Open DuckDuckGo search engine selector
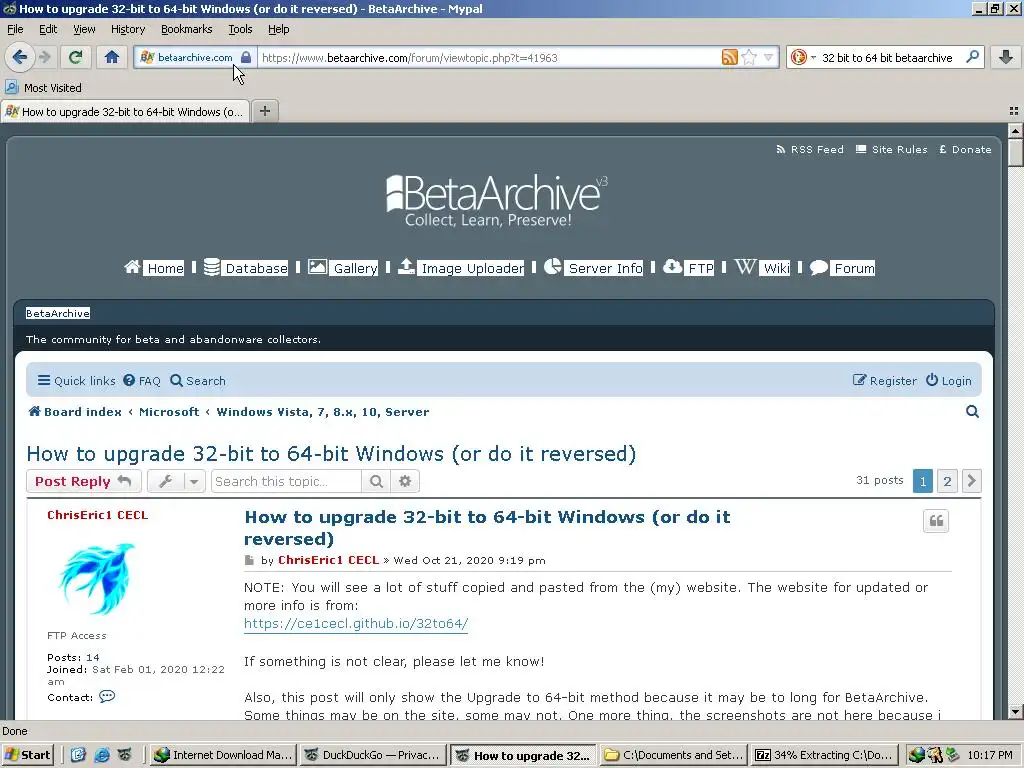The height and width of the screenshot is (768, 1024). [803, 57]
